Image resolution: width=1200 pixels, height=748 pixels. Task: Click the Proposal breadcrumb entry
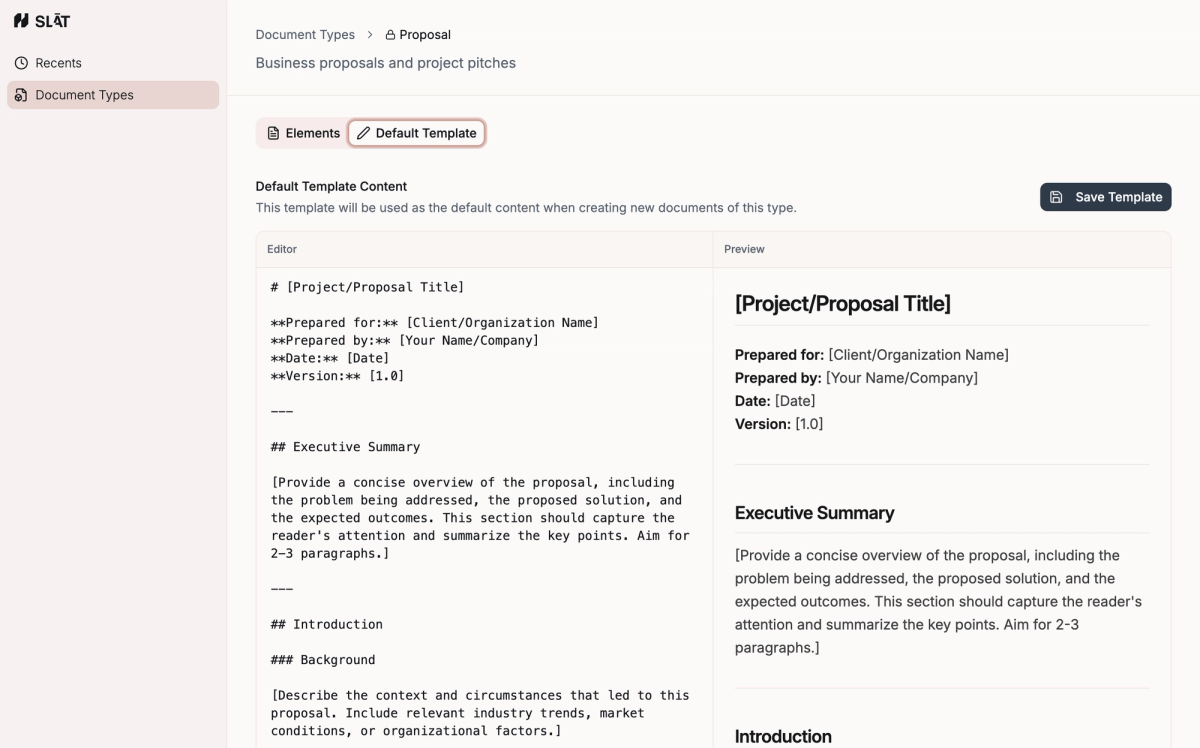pos(424,34)
